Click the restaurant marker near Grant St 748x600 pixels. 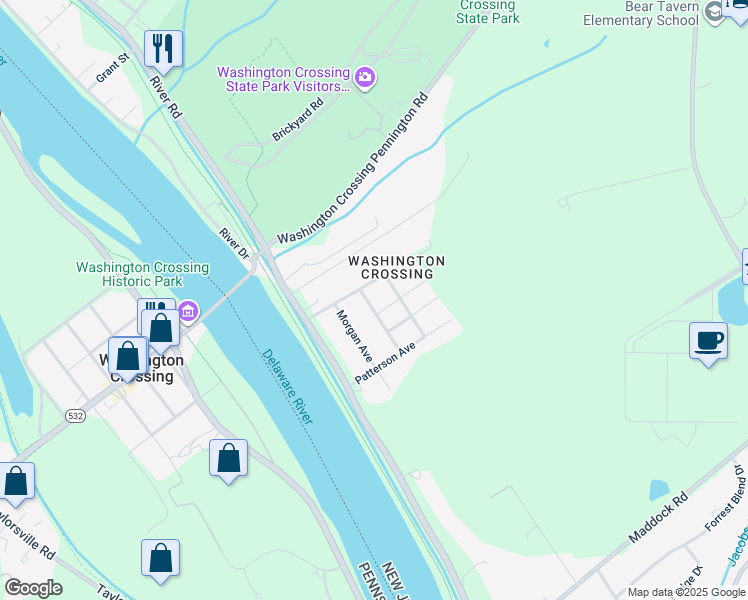163,50
